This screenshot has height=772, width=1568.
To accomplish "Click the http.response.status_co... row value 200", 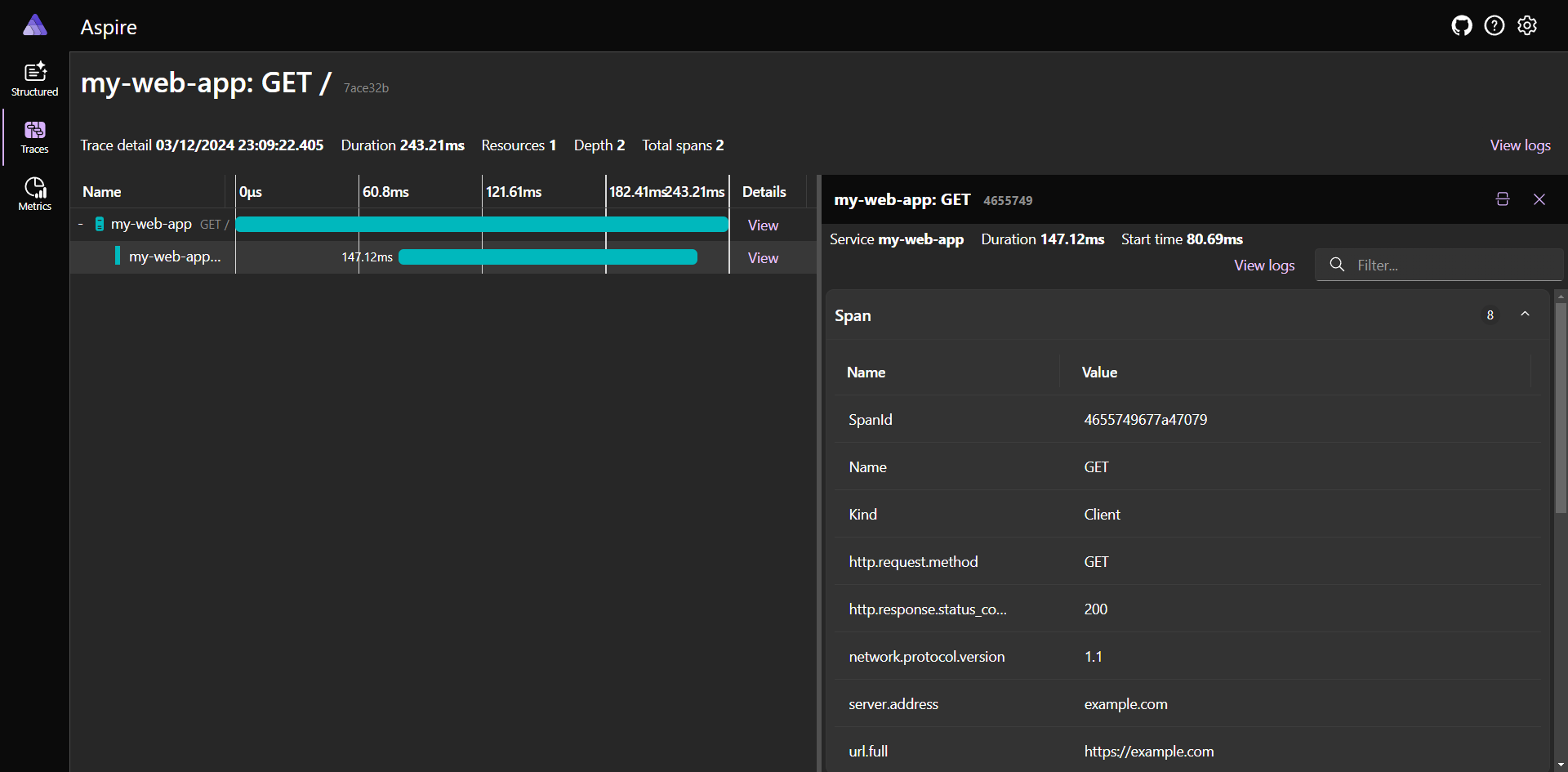I will [x=1095, y=609].
